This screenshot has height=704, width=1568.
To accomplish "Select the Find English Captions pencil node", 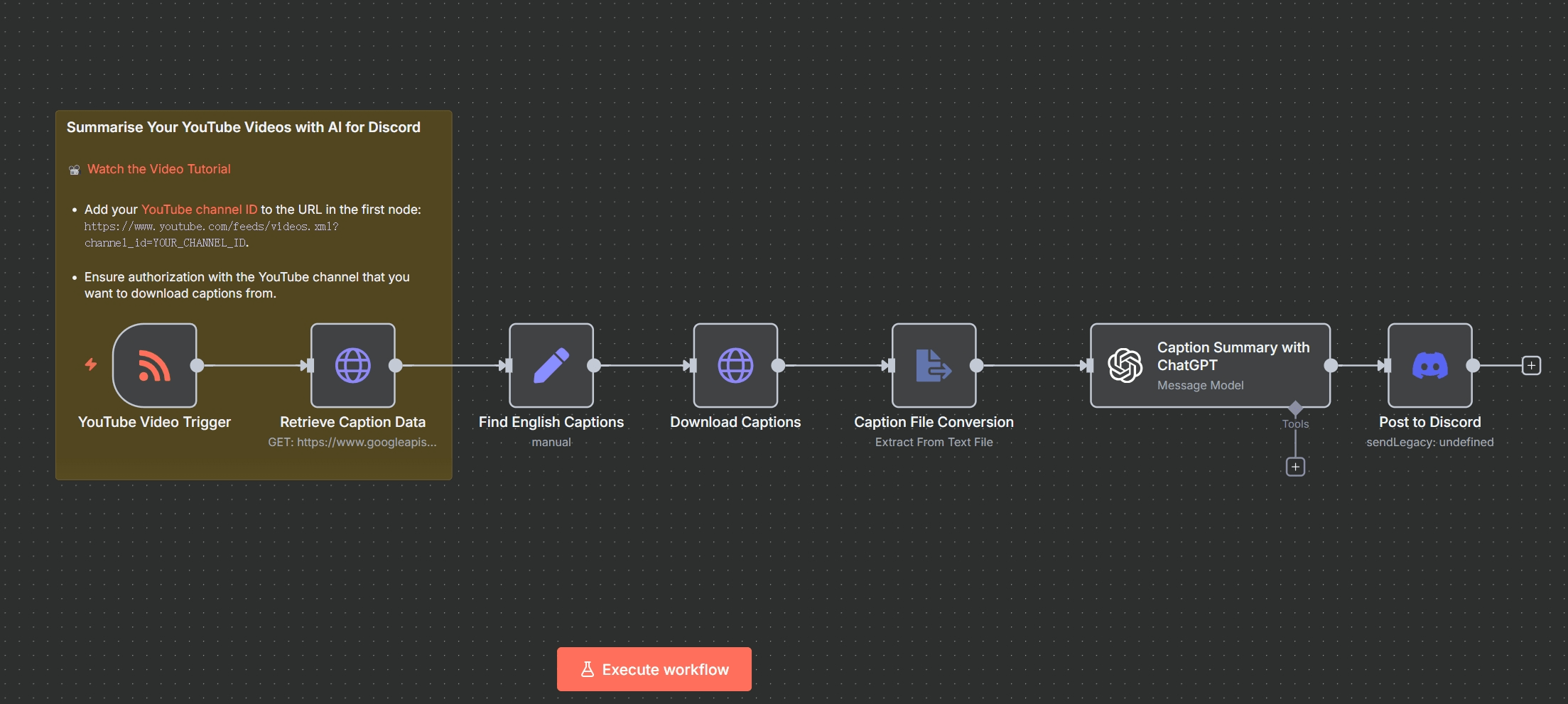I will tap(551, 365).
